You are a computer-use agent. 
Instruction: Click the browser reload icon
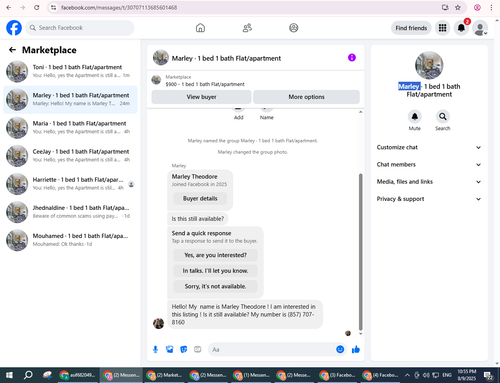(36, 7)
